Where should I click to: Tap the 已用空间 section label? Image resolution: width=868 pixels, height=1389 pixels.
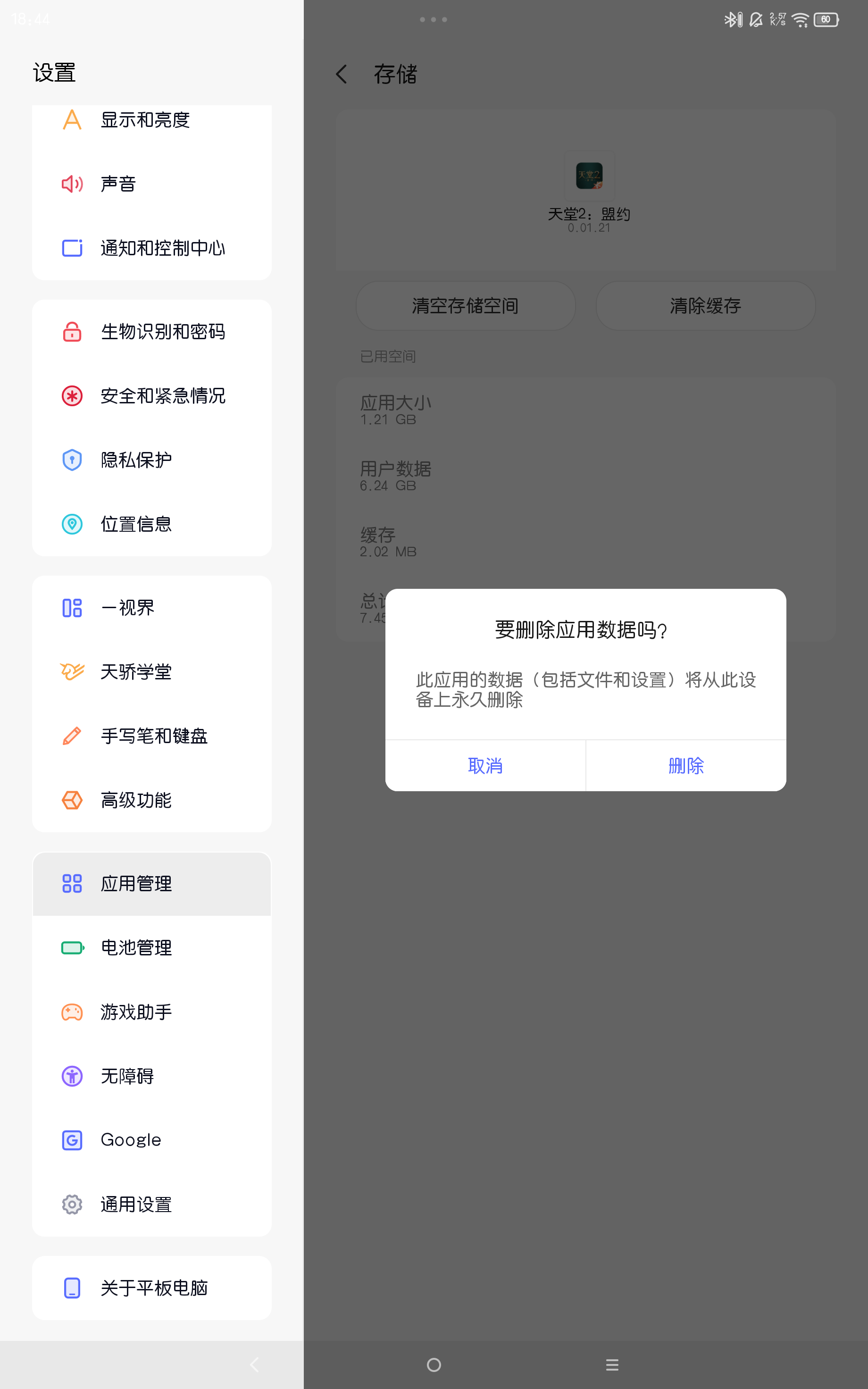[x=387, y=356]
